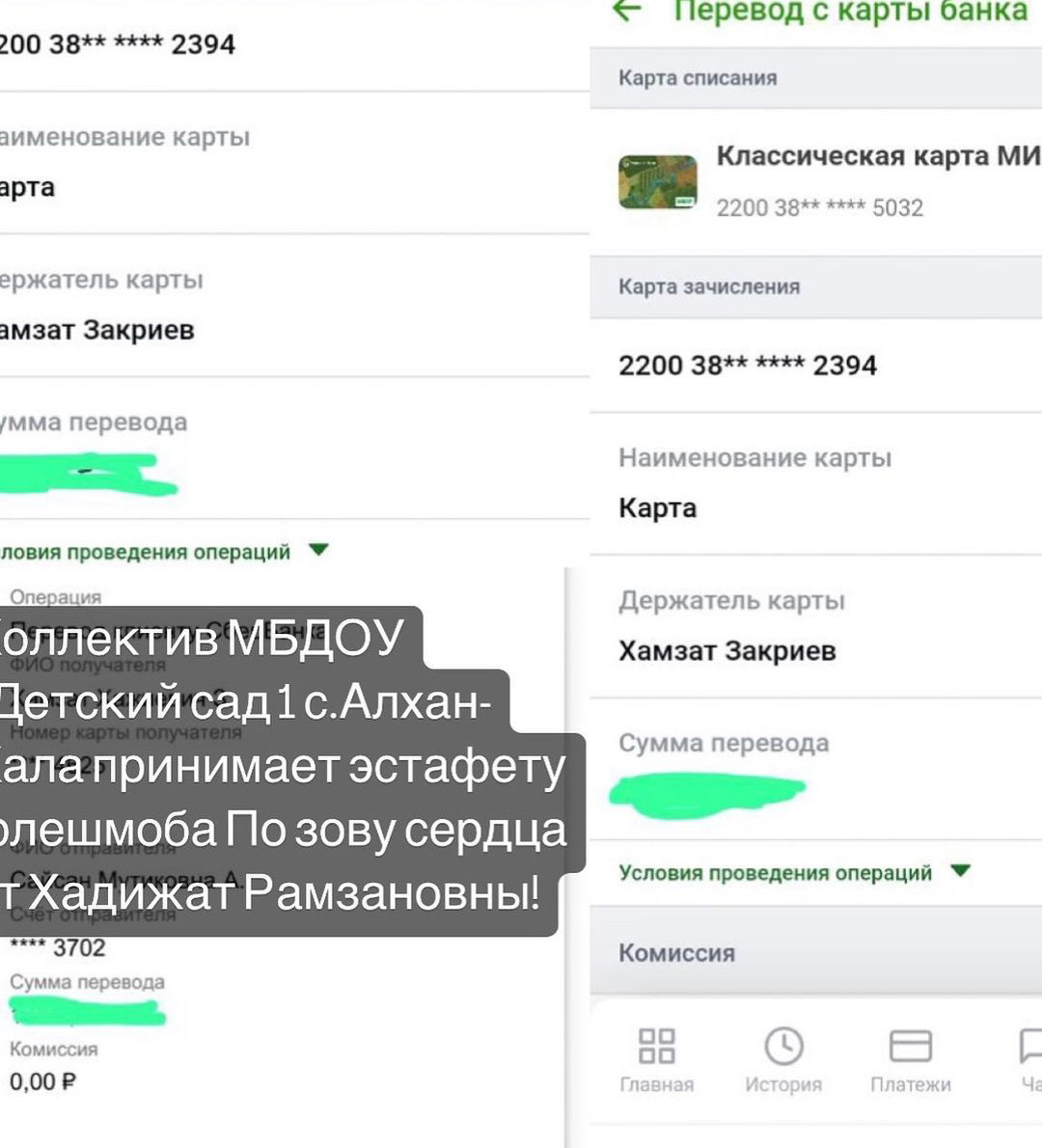
Task: Tap the Классическая карта МИР card thumbnail
Action: (x=658, y=181)
